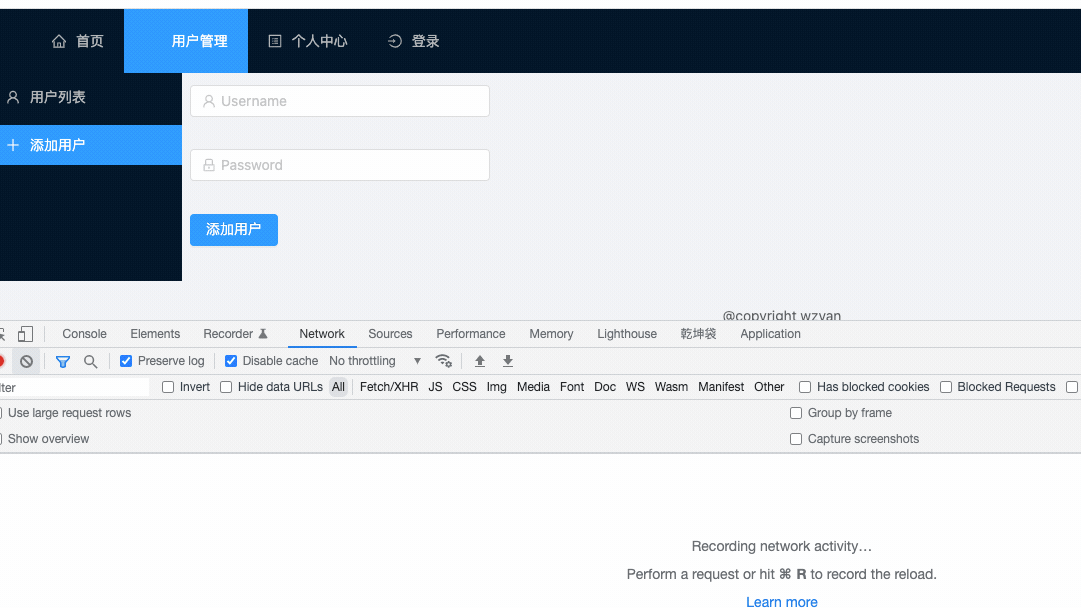This screenshot has height=608, width=1081.
Task: Select 添加用户 in the sidebar
Action: tap(91, 145)
